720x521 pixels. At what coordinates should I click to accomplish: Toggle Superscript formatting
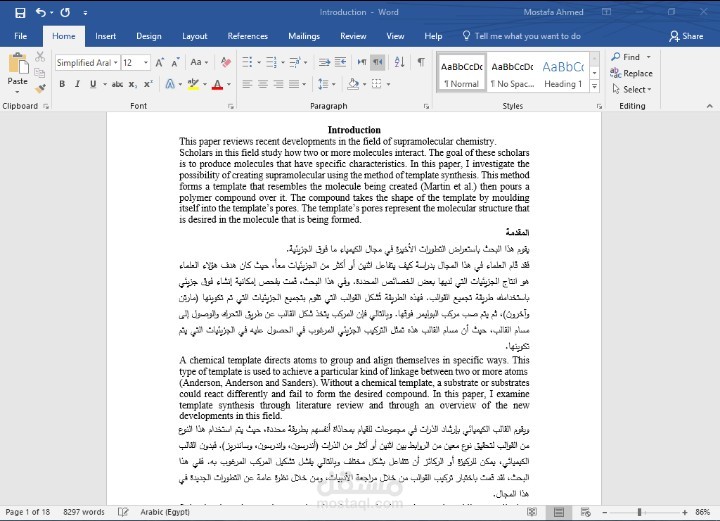click(x=148, y=84)
